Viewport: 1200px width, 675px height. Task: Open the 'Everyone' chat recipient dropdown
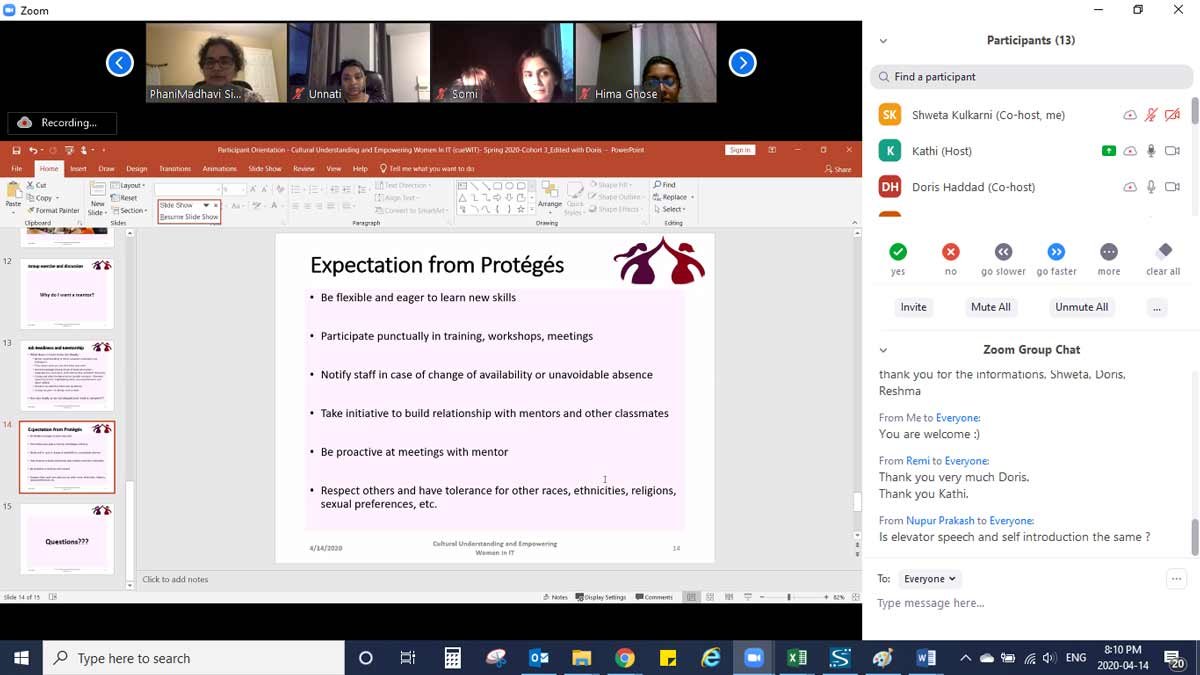coord(930,579)
